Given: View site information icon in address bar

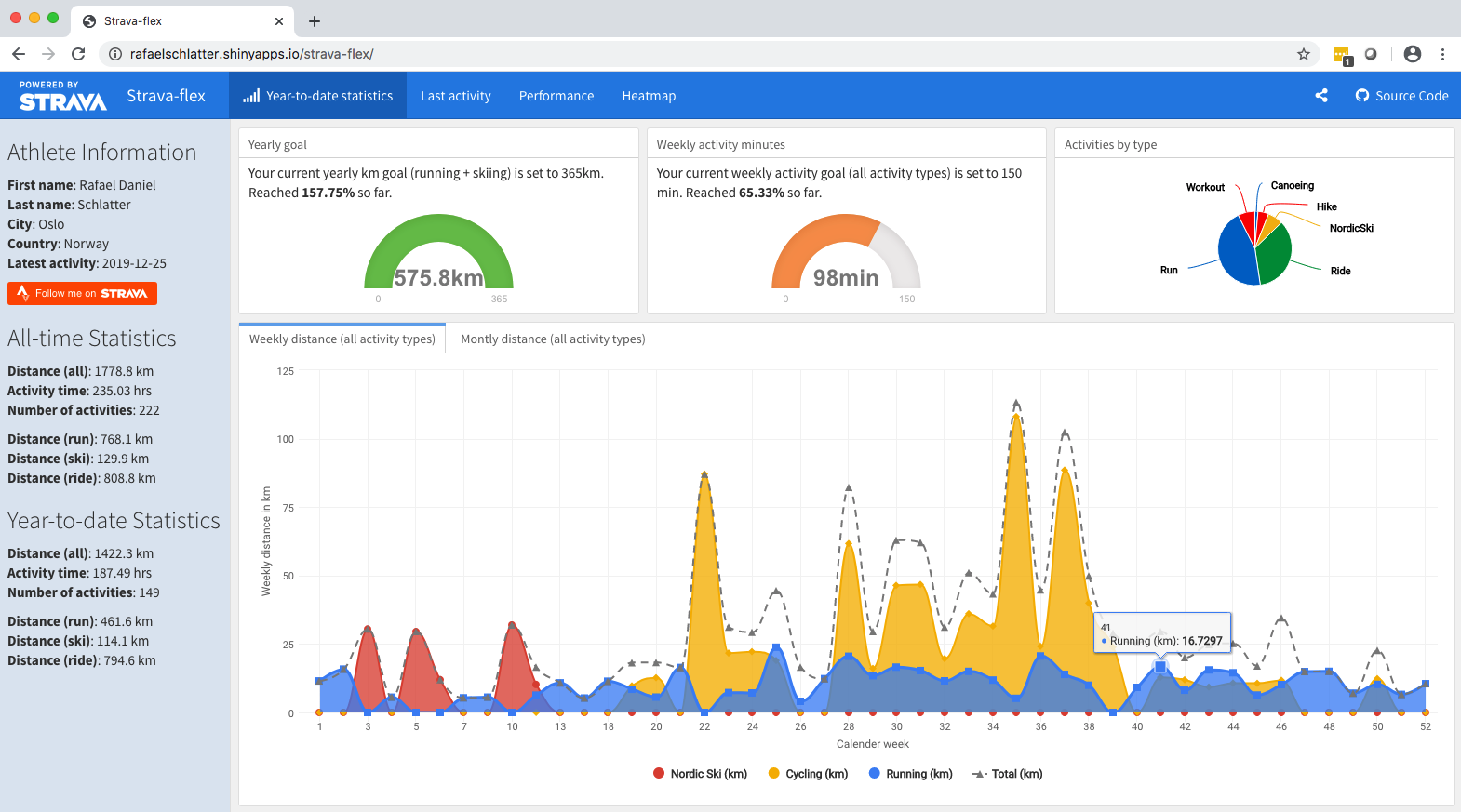Looking at the screenshot, I should pos(115,54).
